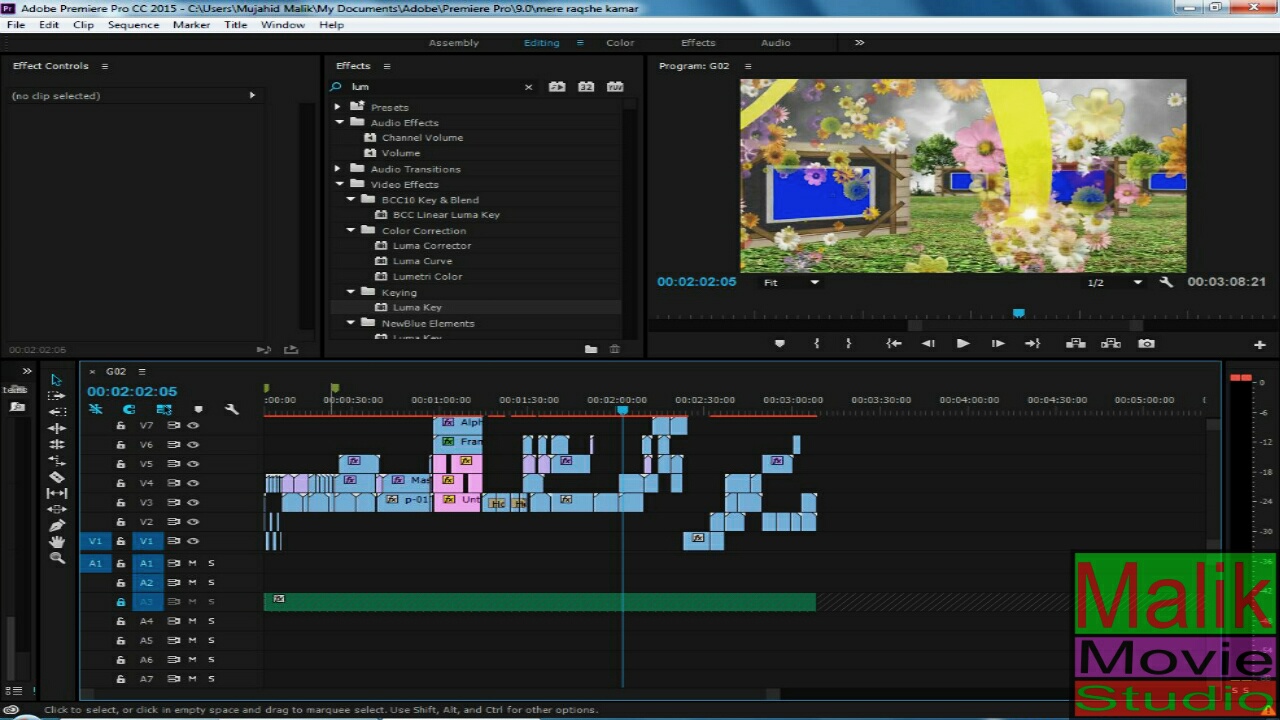Go to In point
1280x720 pixels.
pyautogui.click(x=894, y=343)
